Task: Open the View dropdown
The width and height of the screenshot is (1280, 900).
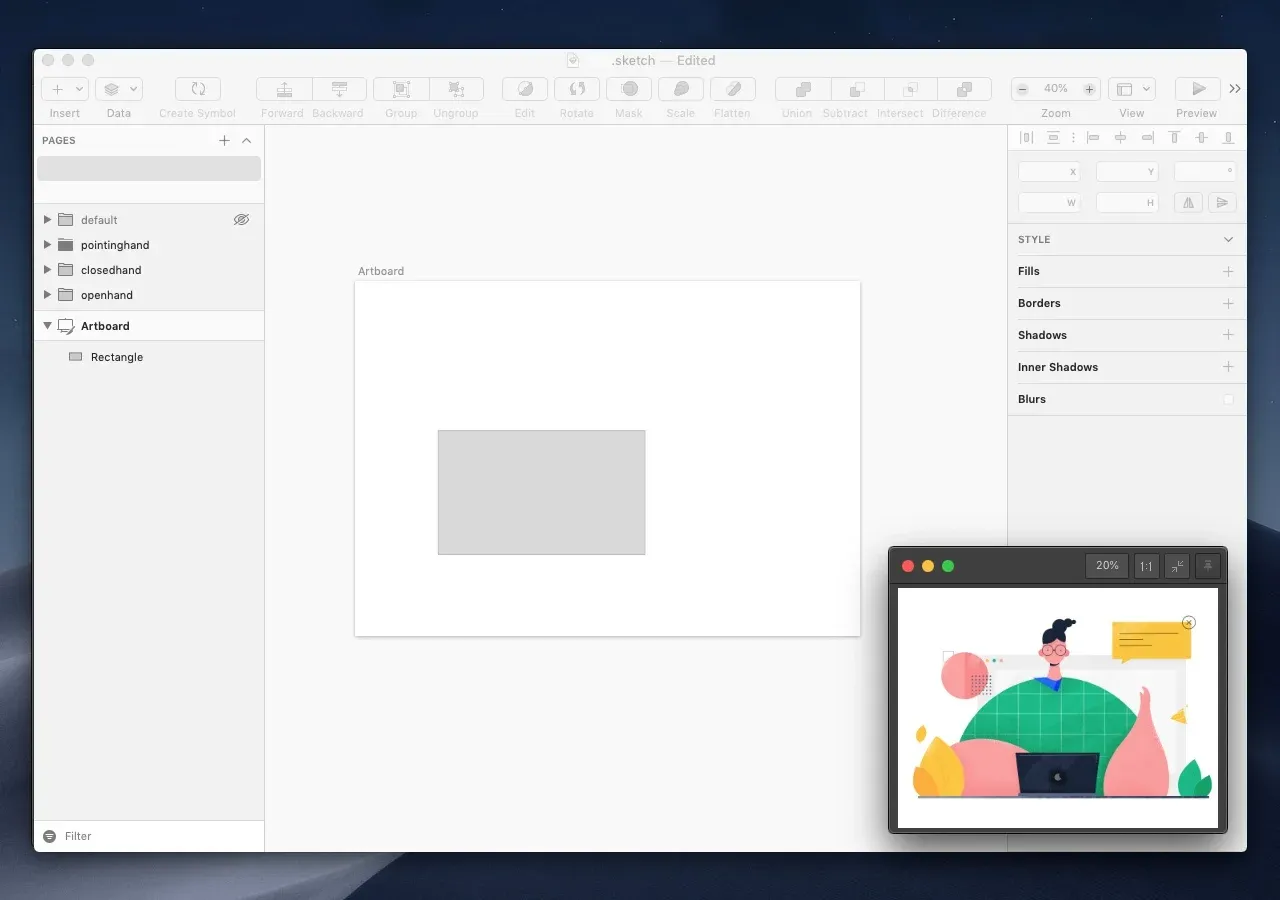Action: [1132, 89]
